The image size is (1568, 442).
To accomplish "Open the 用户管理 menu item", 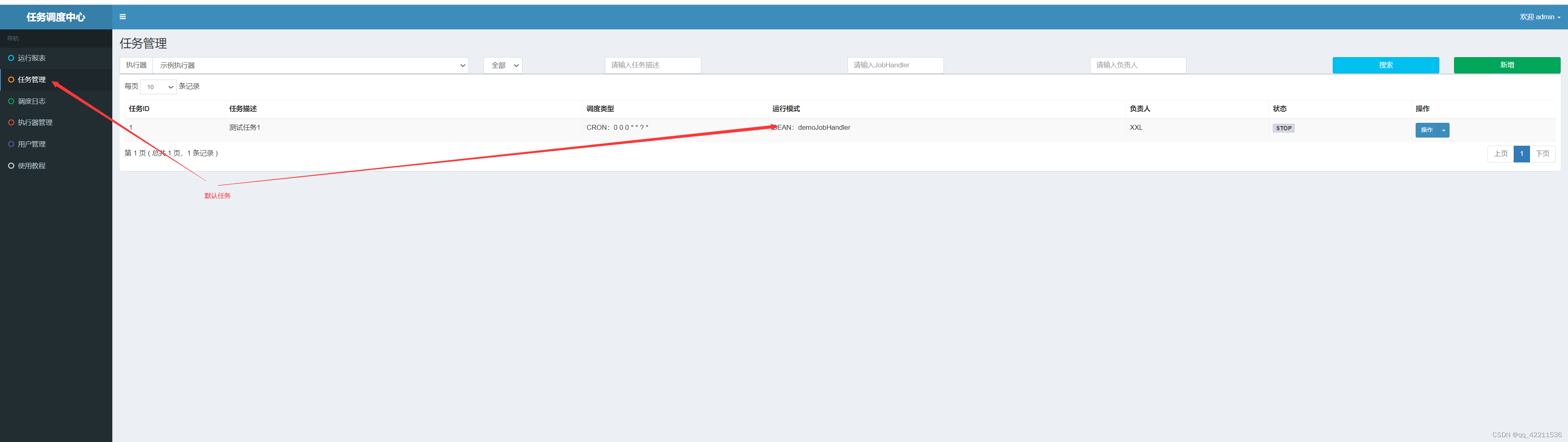I will pyautogui.click(x=56, y=144).
